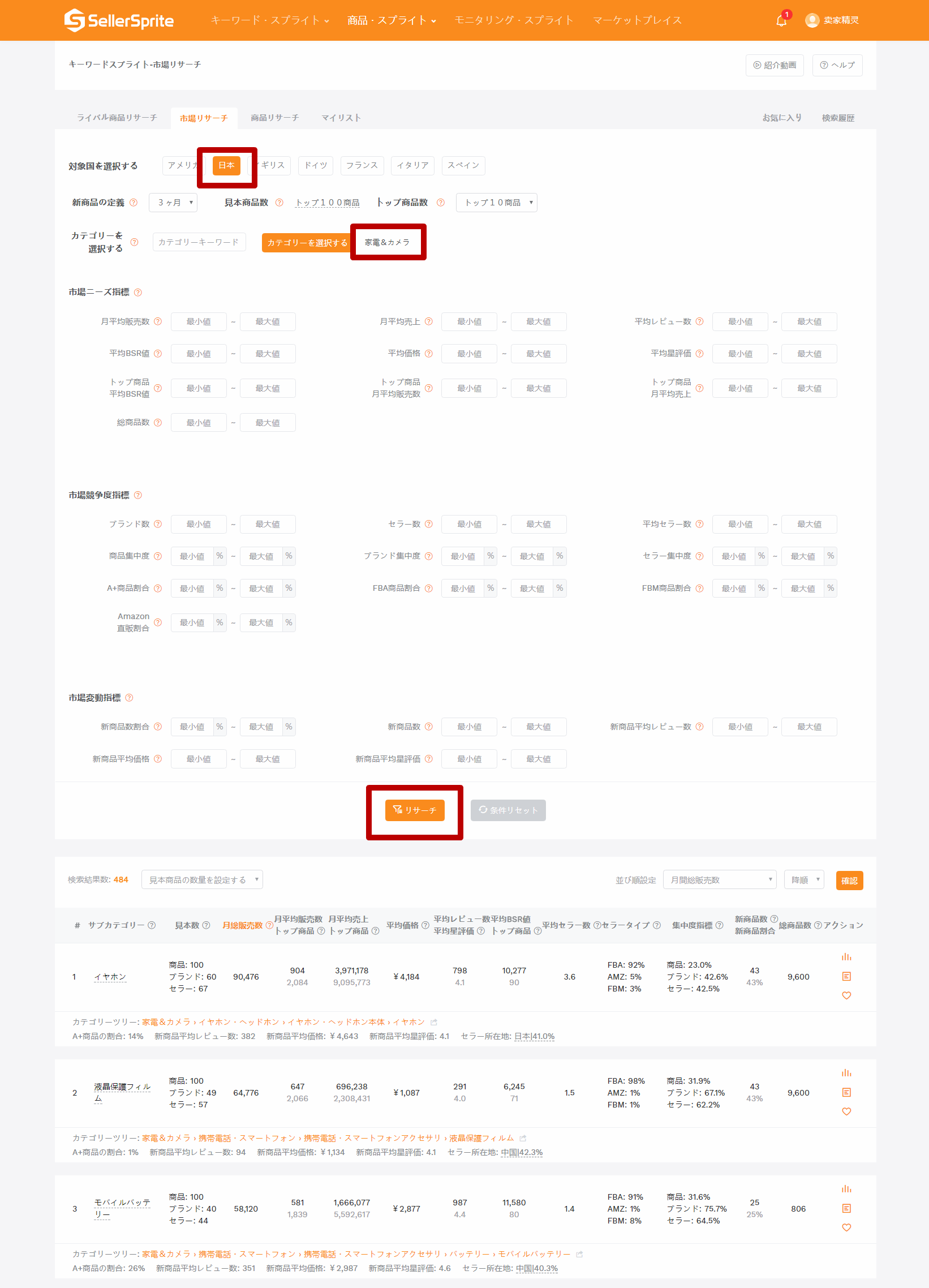This screenshot has height=1288, width=929.
Task: Open モニタリング・スプライト menu
Action: point(514,20)
